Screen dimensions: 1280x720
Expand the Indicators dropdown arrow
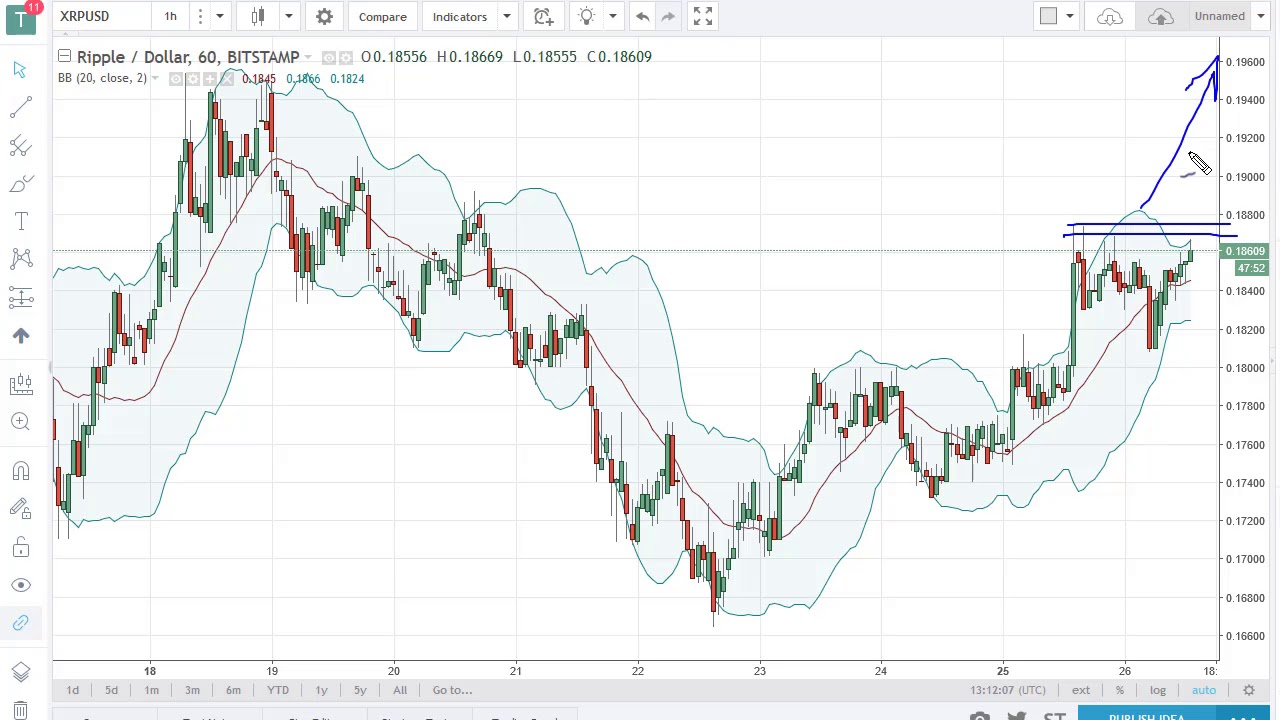pyautogui.click(x=507, y=16)
